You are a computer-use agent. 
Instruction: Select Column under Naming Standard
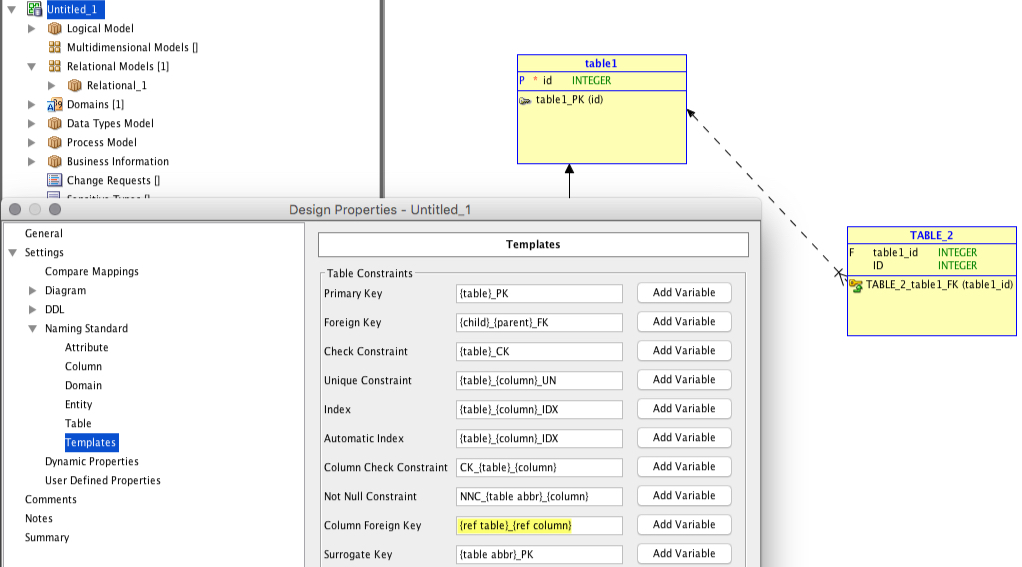point(83,366)
